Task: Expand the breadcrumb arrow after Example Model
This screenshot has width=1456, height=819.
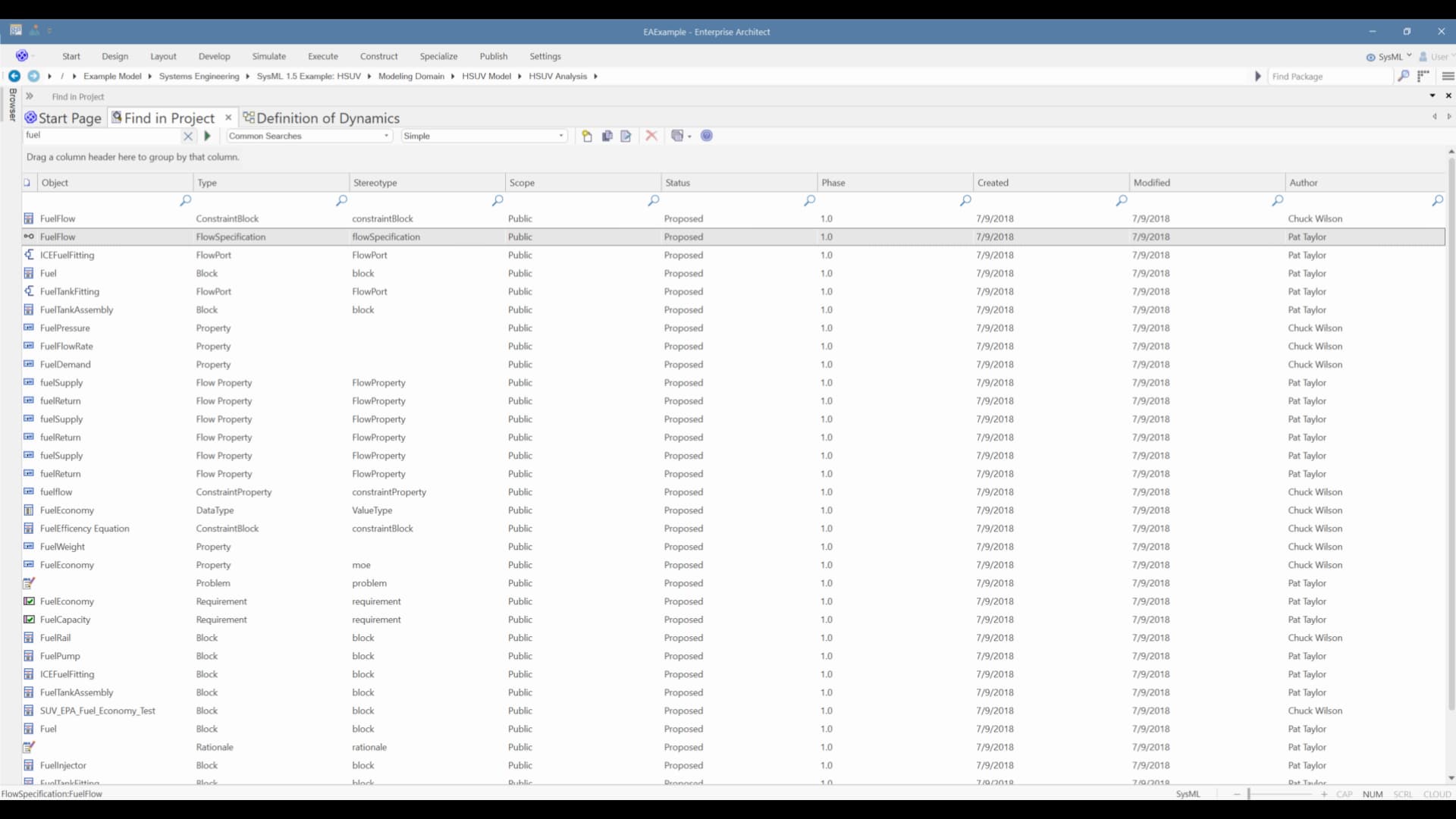Action: click(150, 76)
